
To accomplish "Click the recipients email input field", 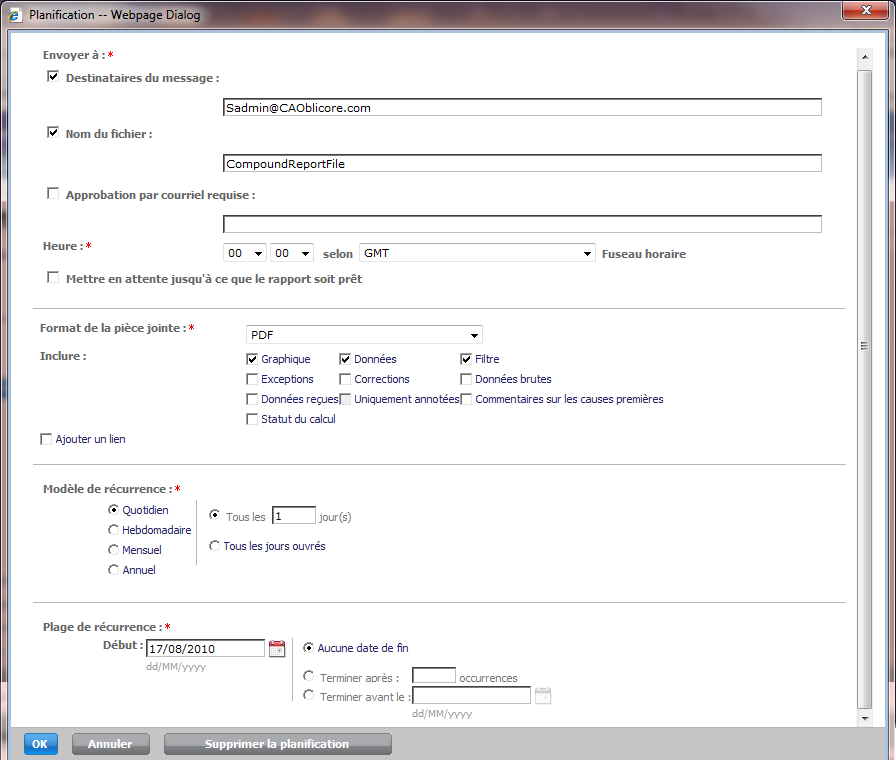I will [x=522, y=107].
